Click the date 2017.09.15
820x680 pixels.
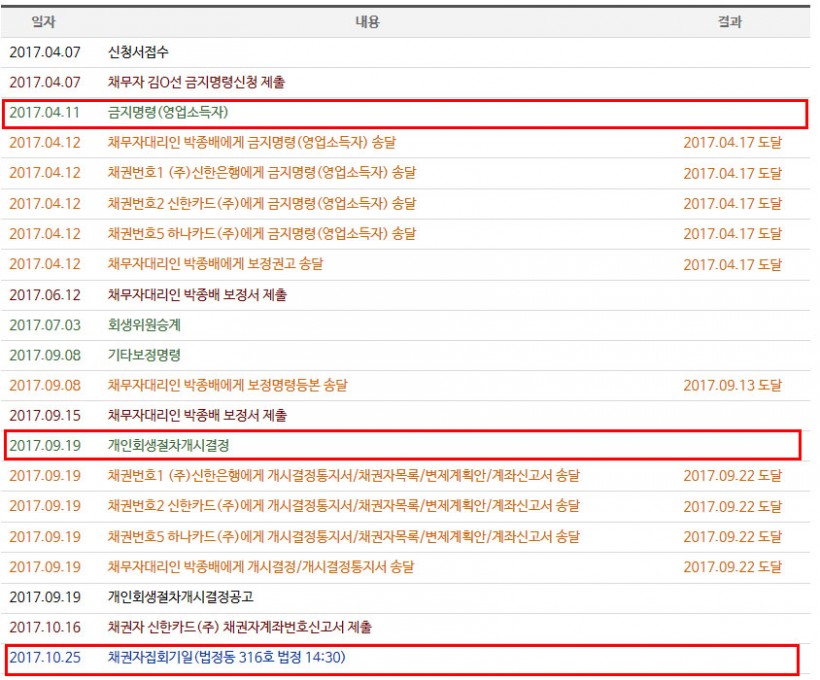[44, 416]
